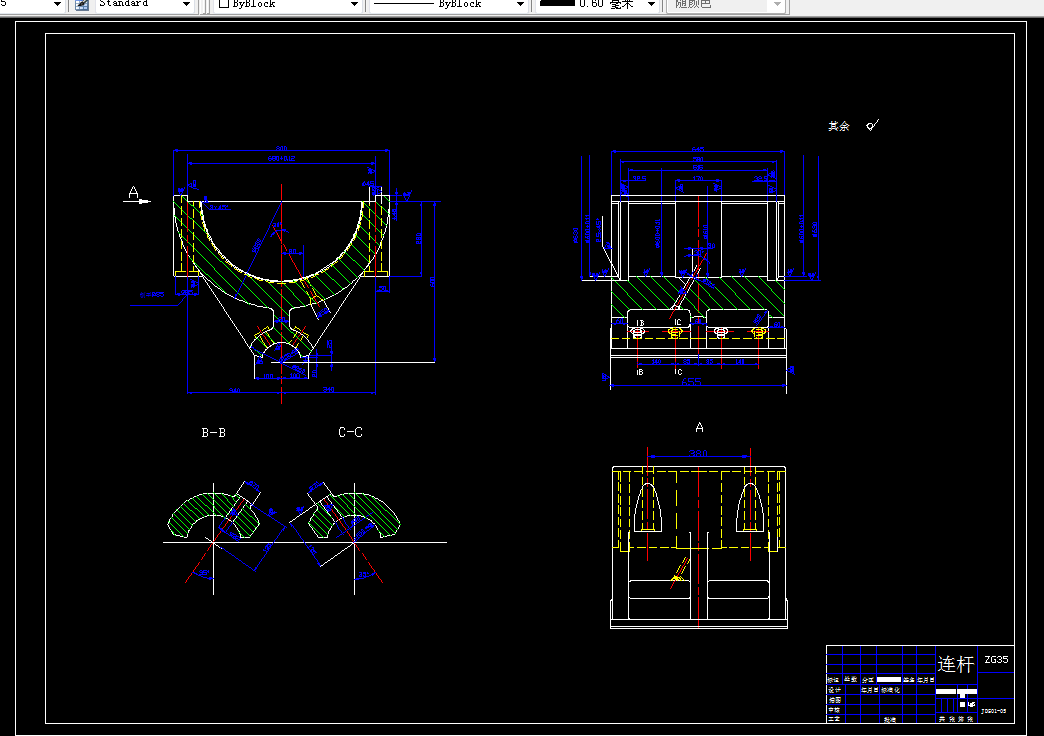Select the view direction arrow labeled A
This screenshot has width=1044, height=736.
coord(137,195)
